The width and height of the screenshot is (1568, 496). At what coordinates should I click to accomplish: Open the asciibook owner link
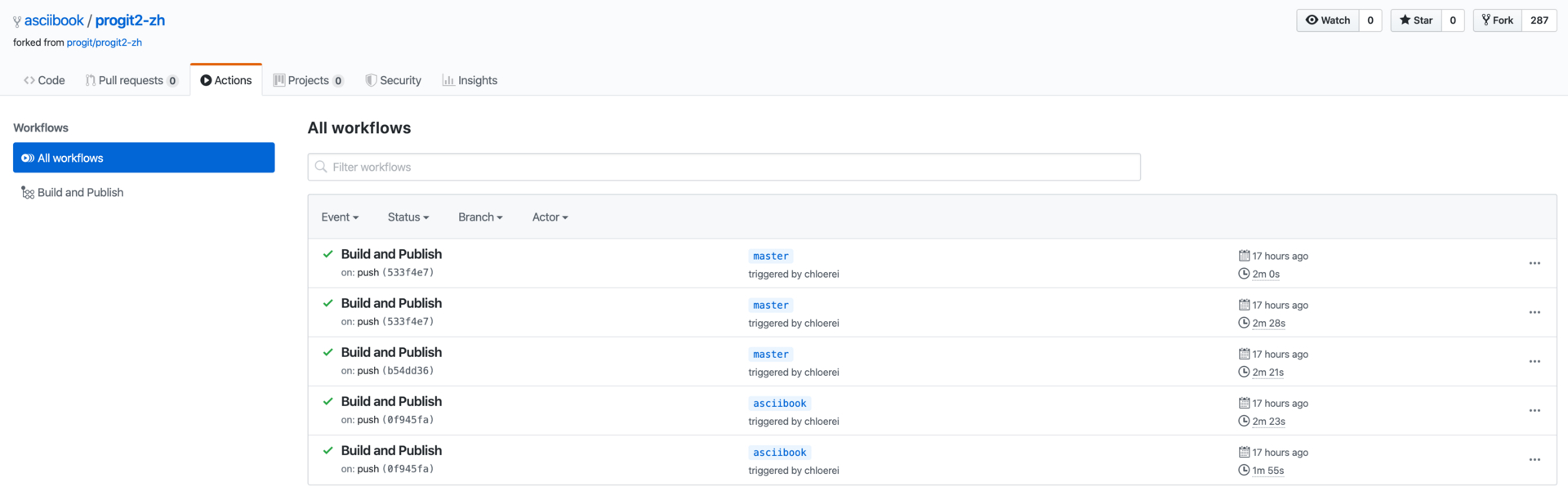click(x=54, y=20)
